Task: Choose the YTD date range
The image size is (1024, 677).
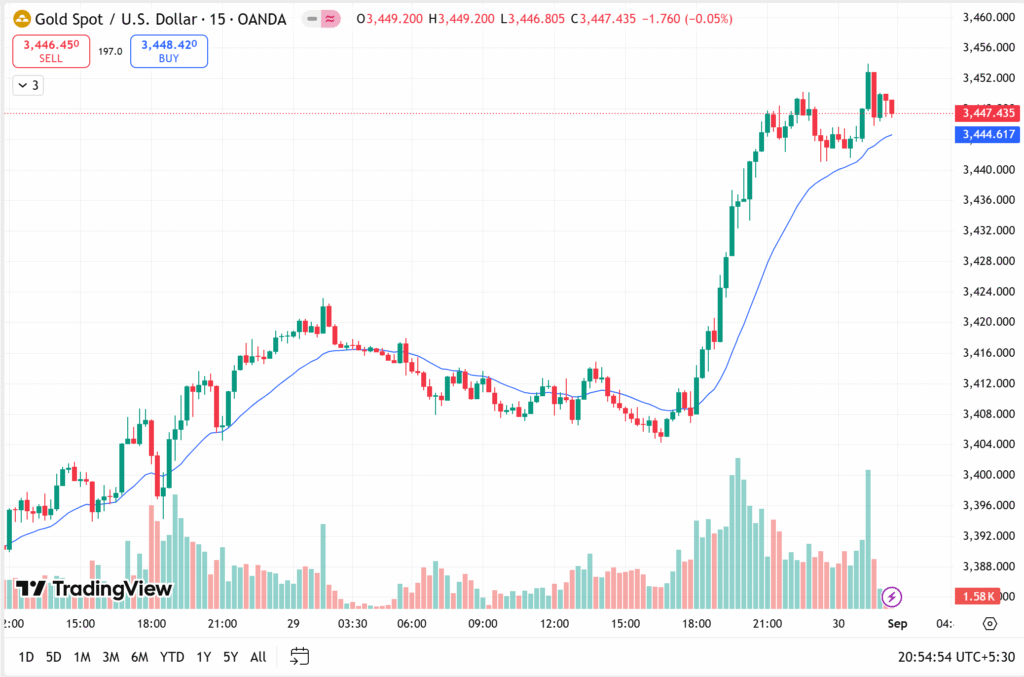Action: 172,657
